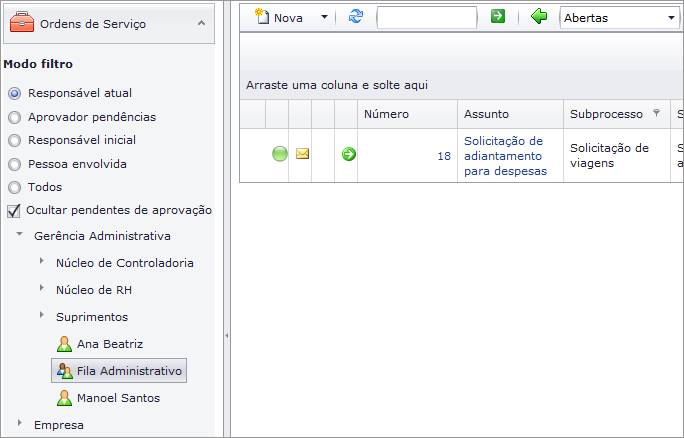Click the red toolbox Ordens de Serviço icon
The image size is (684, 438).
click(x=21, y=22)
